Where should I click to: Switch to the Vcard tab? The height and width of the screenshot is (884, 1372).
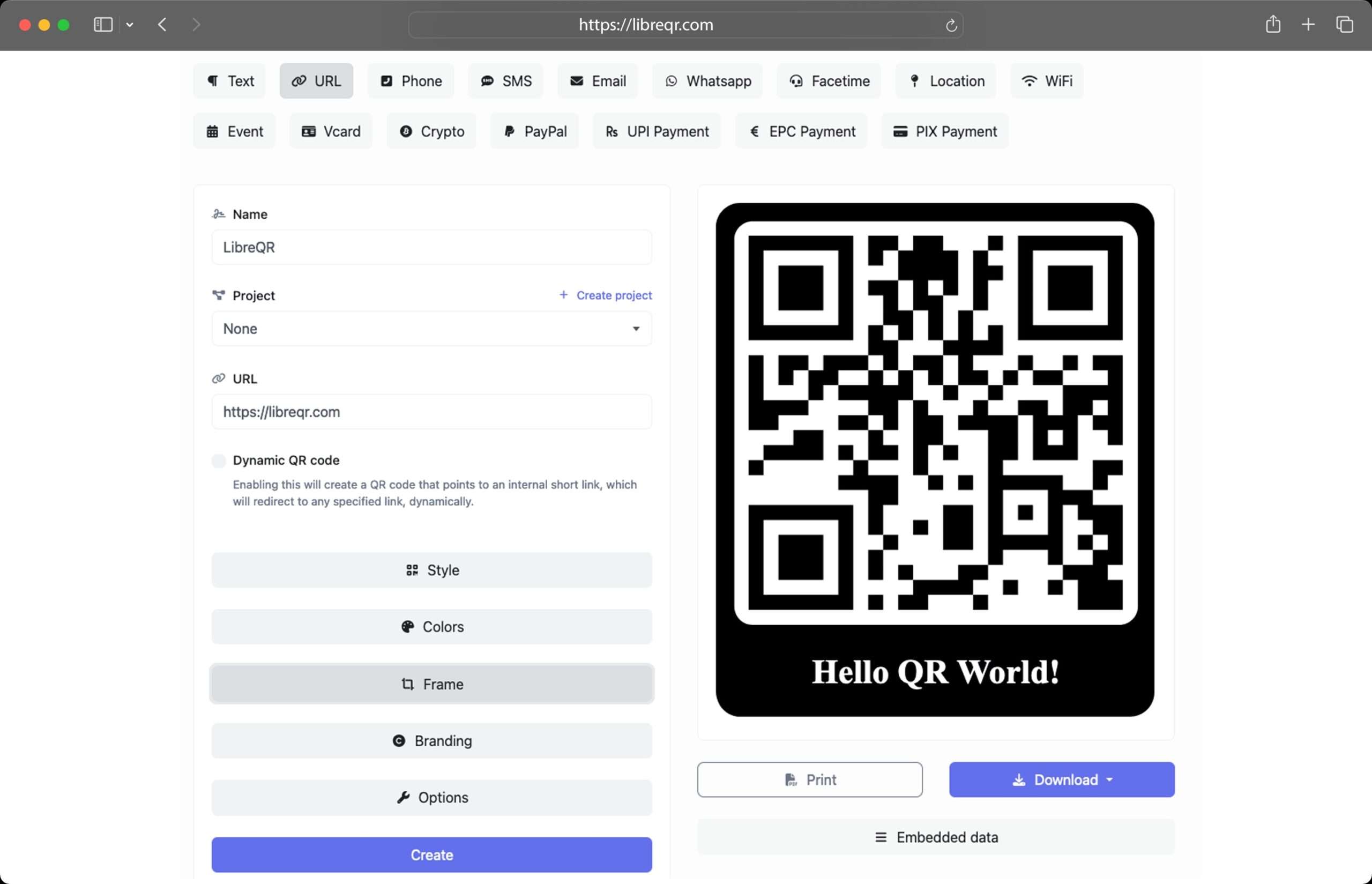(331, 131)
